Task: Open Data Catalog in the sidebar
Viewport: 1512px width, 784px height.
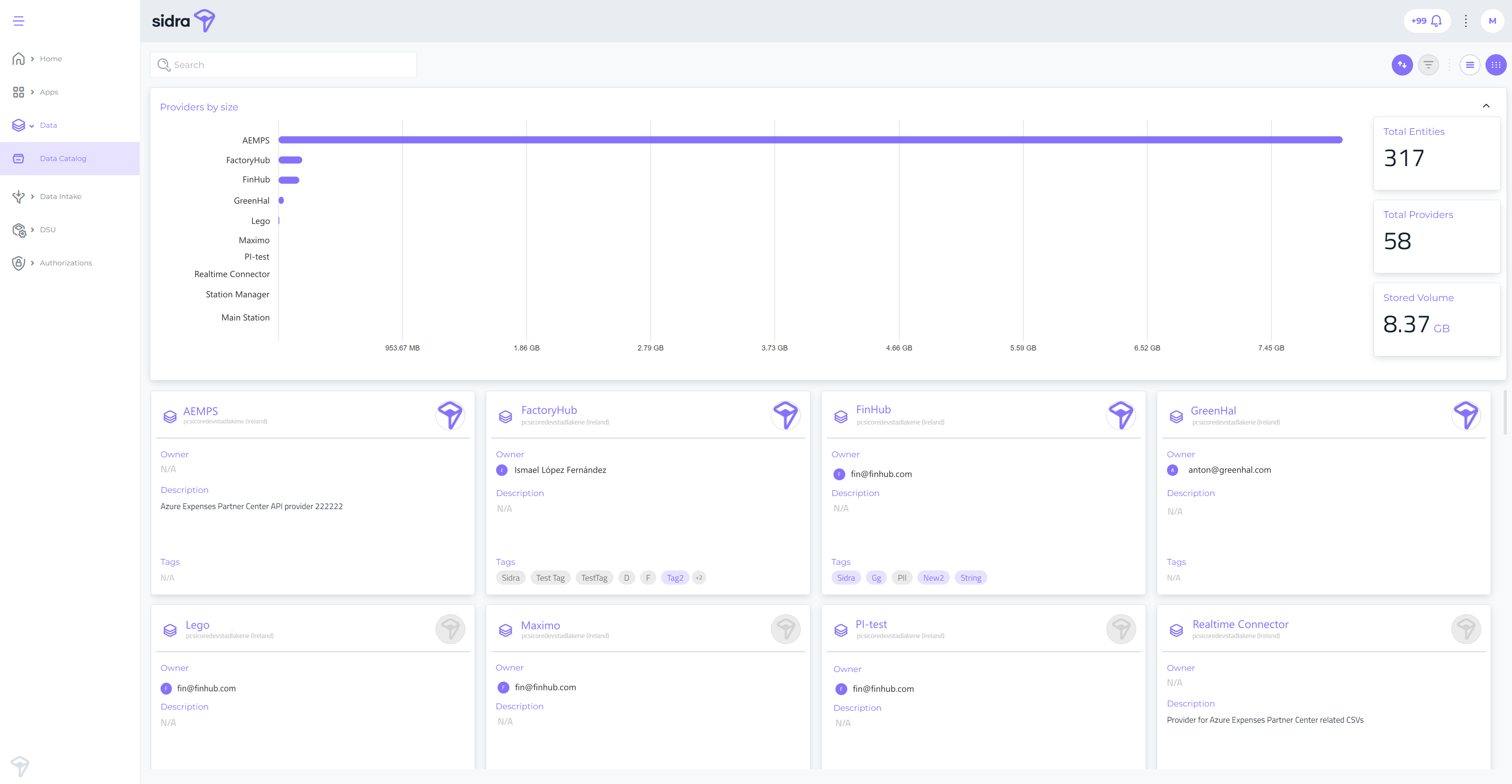Action: (63, 159)
